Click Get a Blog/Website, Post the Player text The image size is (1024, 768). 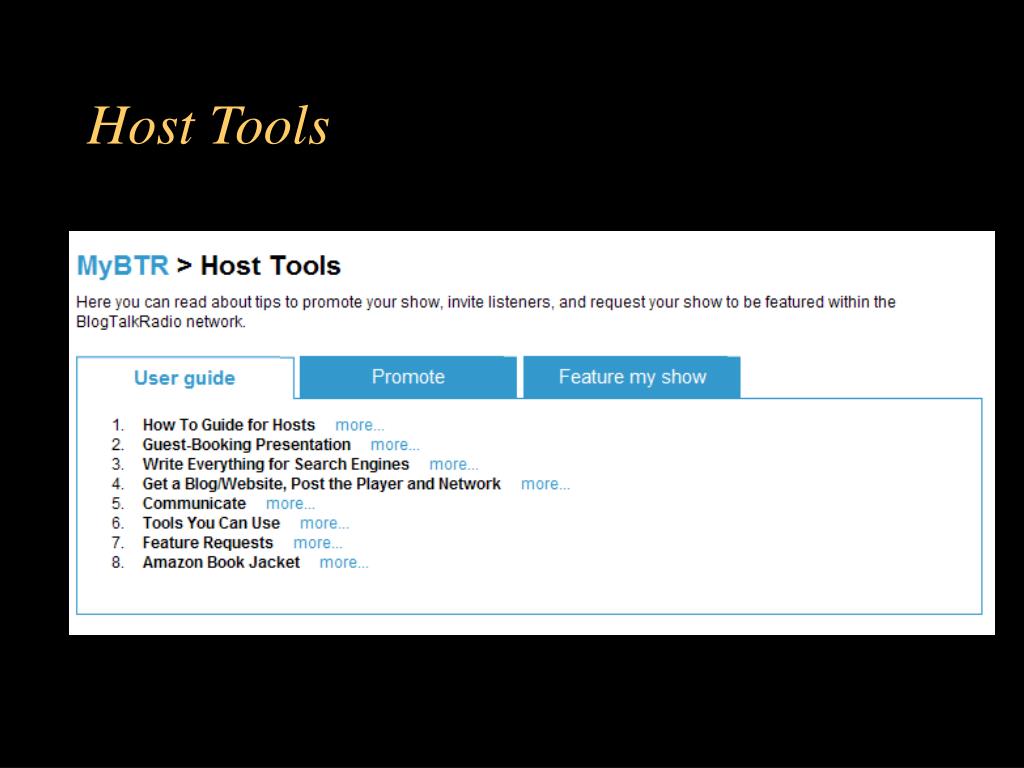tap(321, 484)
